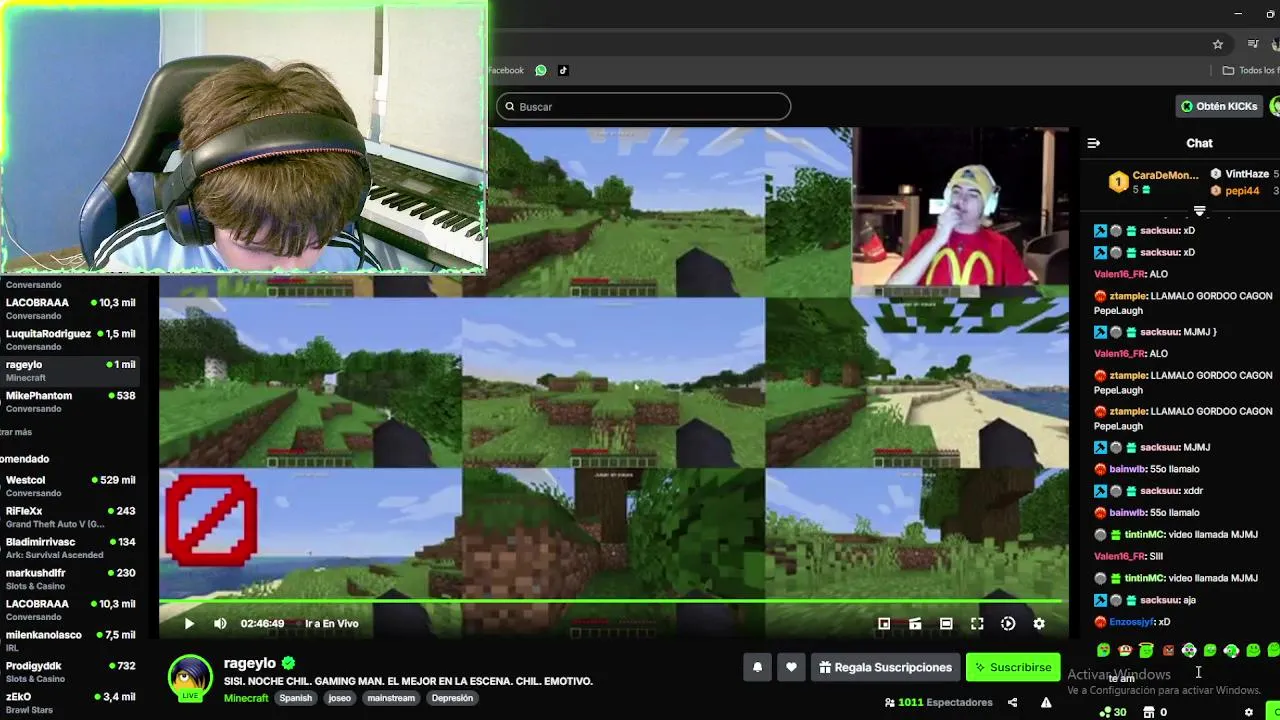Click the Obtén KICKs button
1280x720 pixels.
point(1218,106)
